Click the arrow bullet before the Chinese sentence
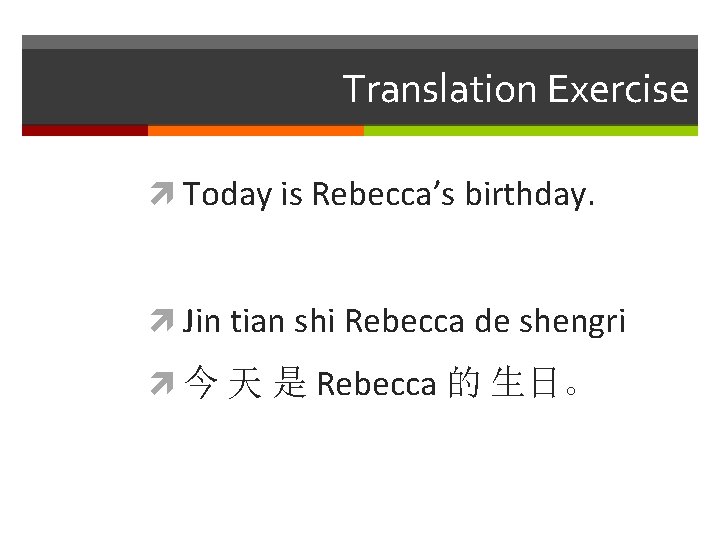Viewport: 720px width, 540px height. tap(162, 383)
